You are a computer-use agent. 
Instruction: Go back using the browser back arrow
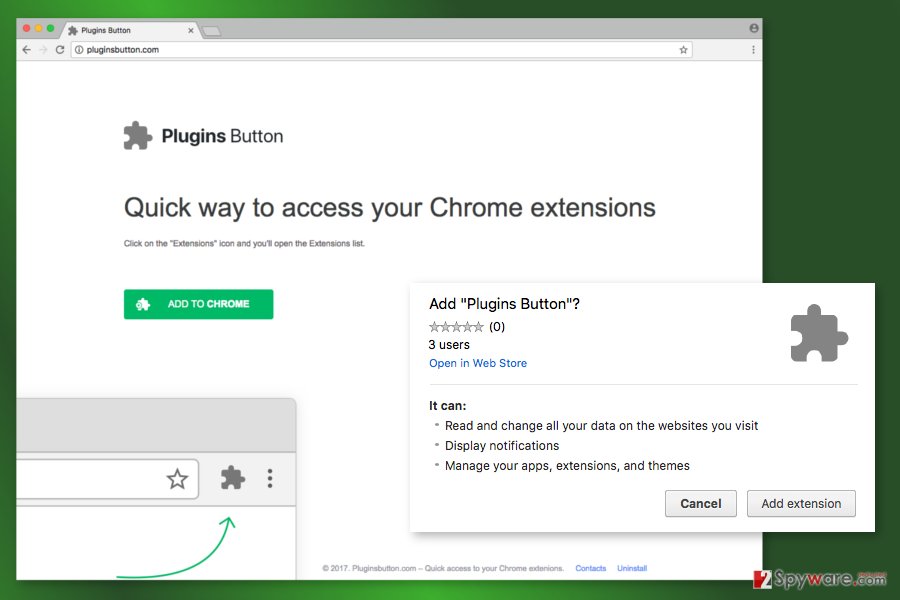pos(26,50)
